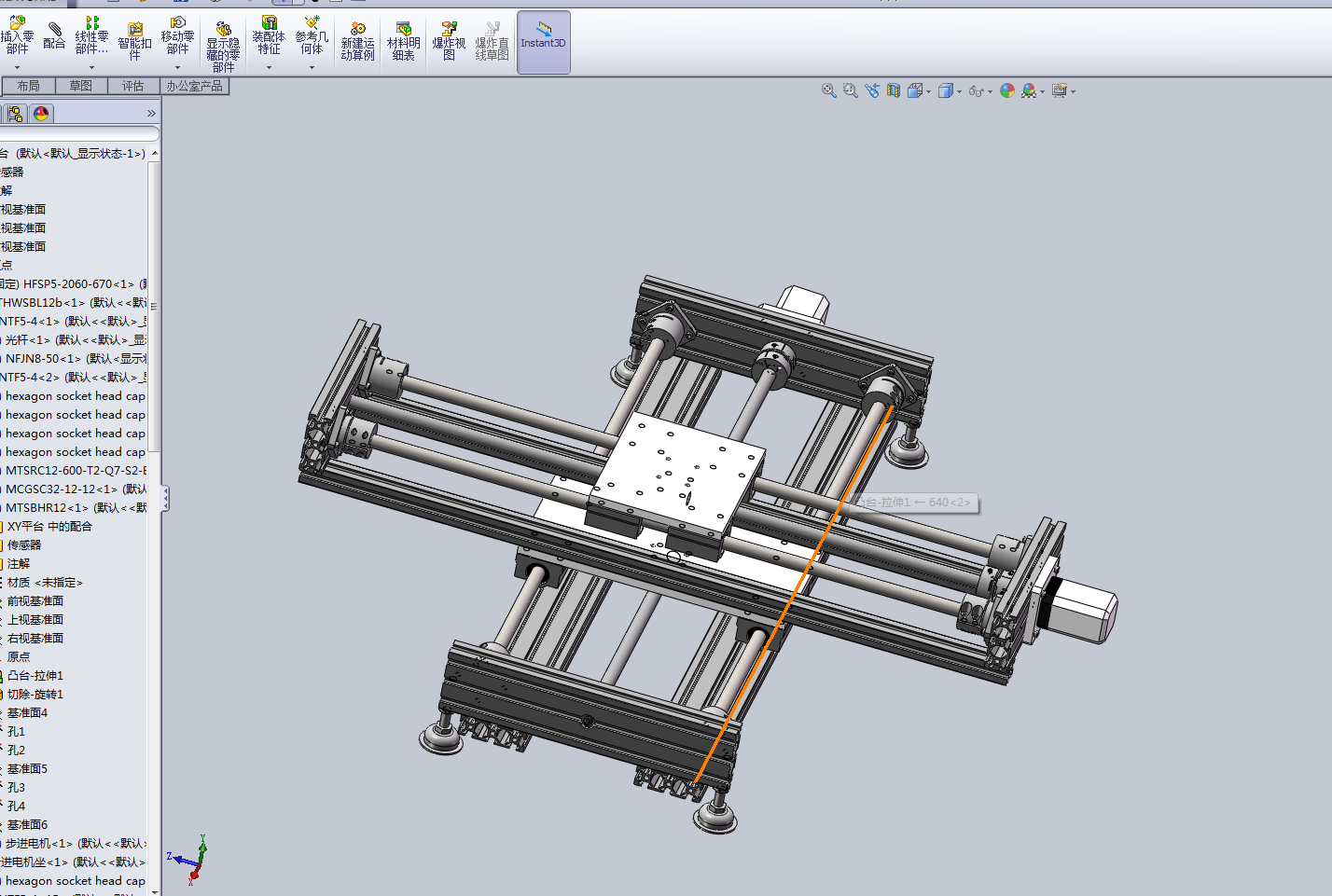
Task: Select 凸台-拉伸1 in the feature tree
Action: pyautogui.click(x=35, y=675)
